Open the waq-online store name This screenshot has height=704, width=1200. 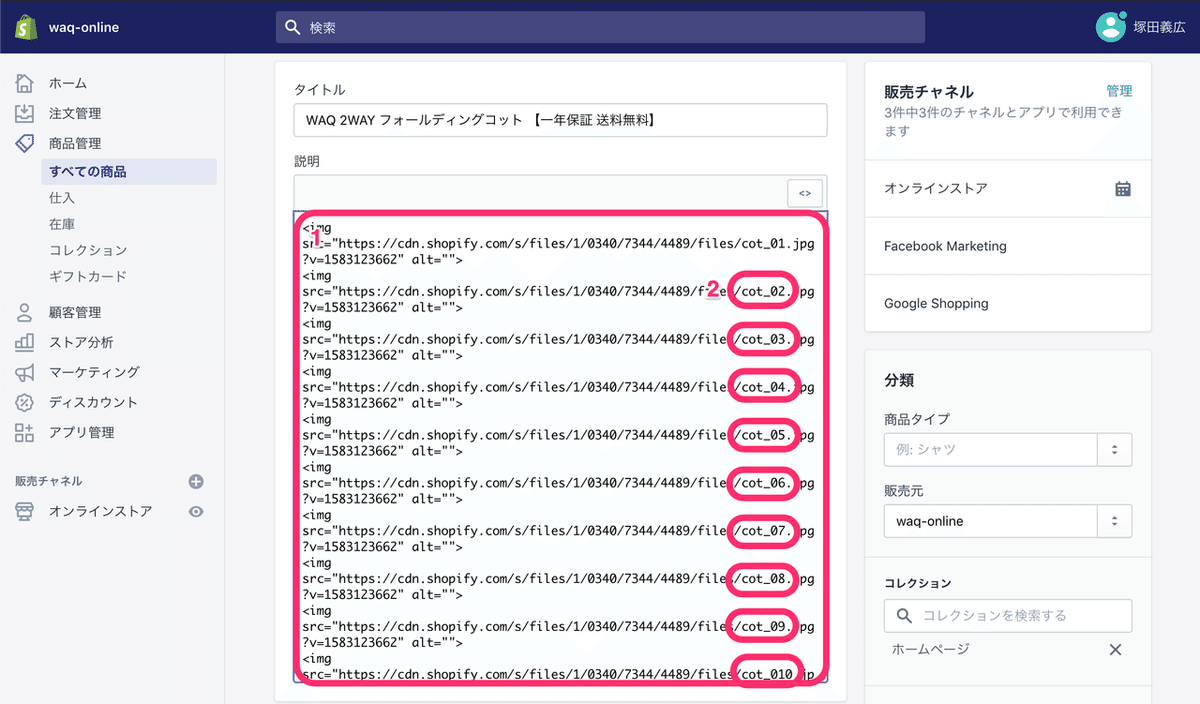click(x=84, y=28)
